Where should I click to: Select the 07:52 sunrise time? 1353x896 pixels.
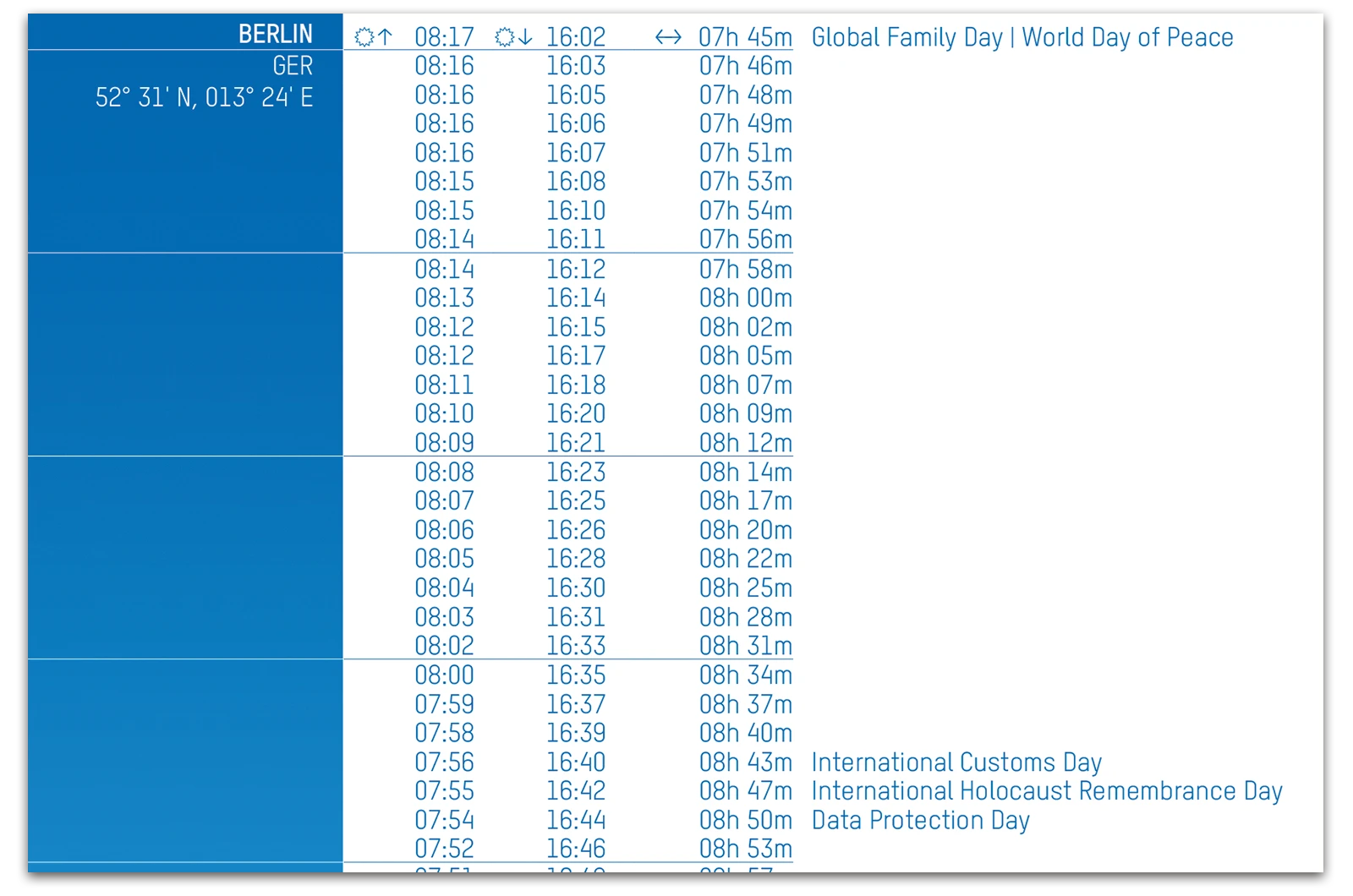444,849
